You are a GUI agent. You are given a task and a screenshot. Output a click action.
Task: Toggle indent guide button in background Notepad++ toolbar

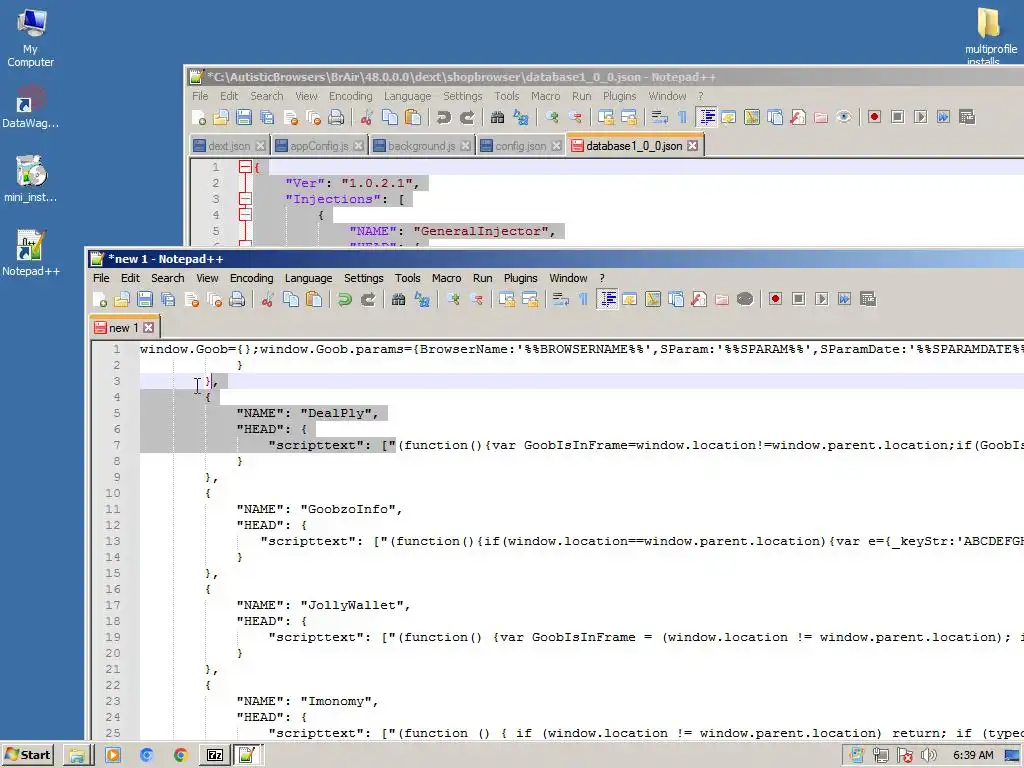pyautogui.click(x=707, y=118)
